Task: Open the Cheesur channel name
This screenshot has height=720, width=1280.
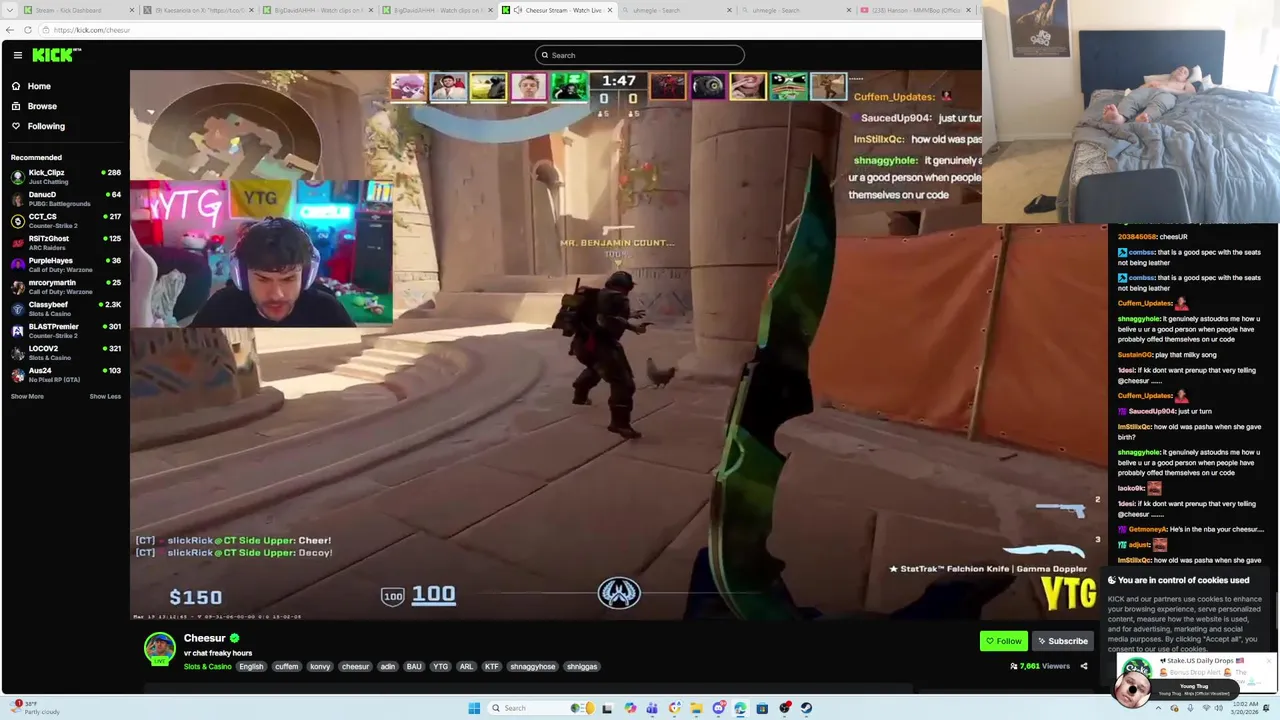Action: (204, 638)
